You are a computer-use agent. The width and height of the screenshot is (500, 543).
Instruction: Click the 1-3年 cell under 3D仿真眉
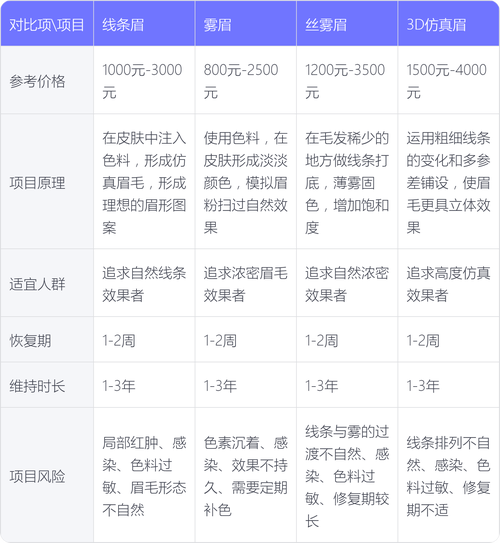[x=449, y=385]
